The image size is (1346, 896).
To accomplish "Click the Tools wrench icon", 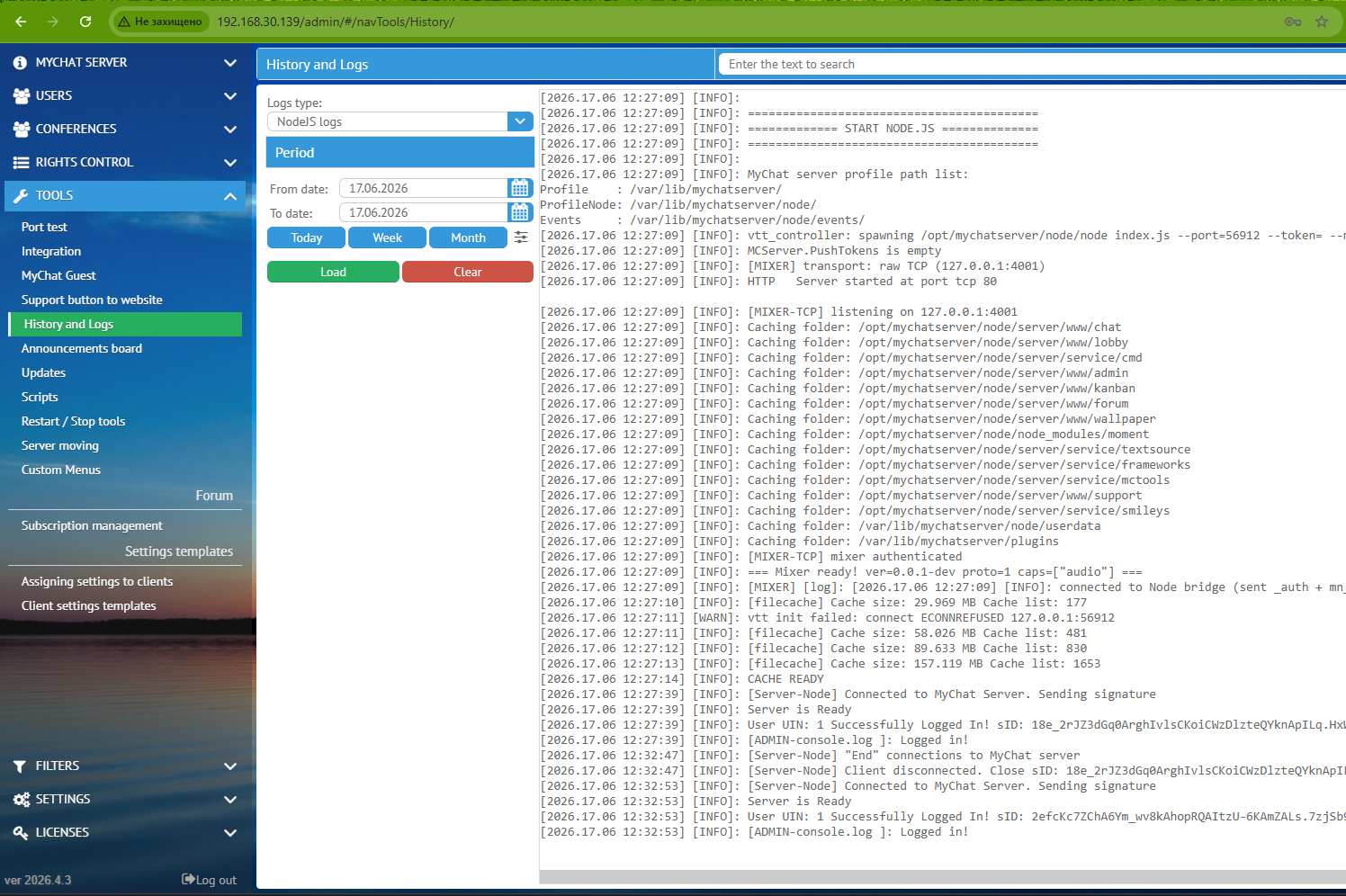I will (22, 196).
